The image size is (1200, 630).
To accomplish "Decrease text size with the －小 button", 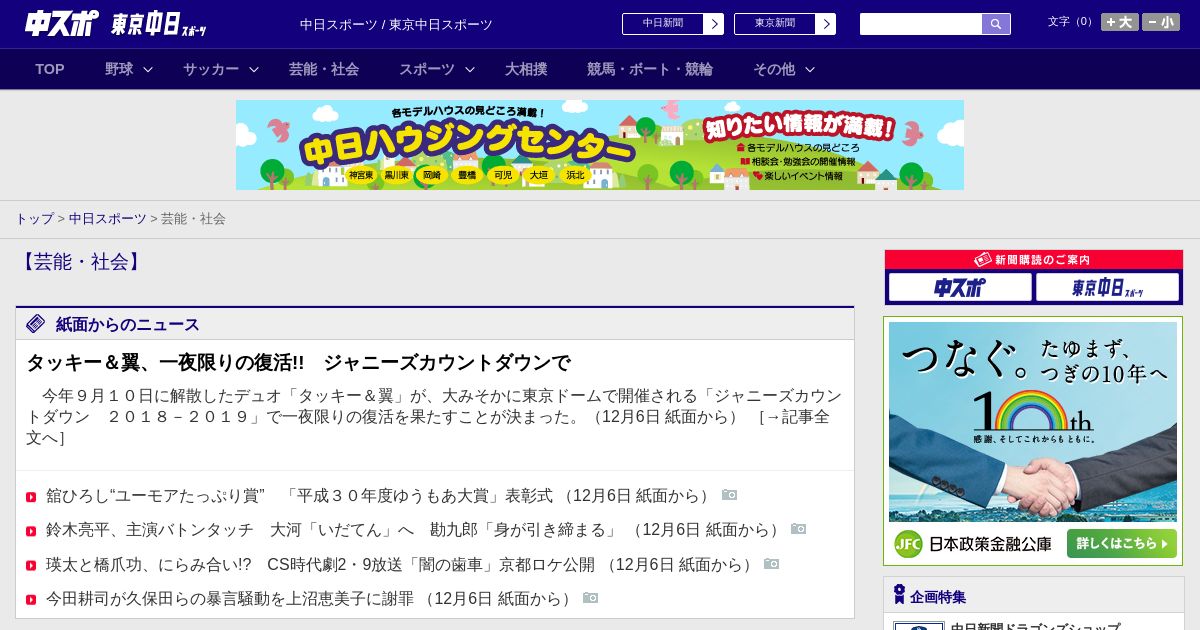I will click(x=1161, y=22).
